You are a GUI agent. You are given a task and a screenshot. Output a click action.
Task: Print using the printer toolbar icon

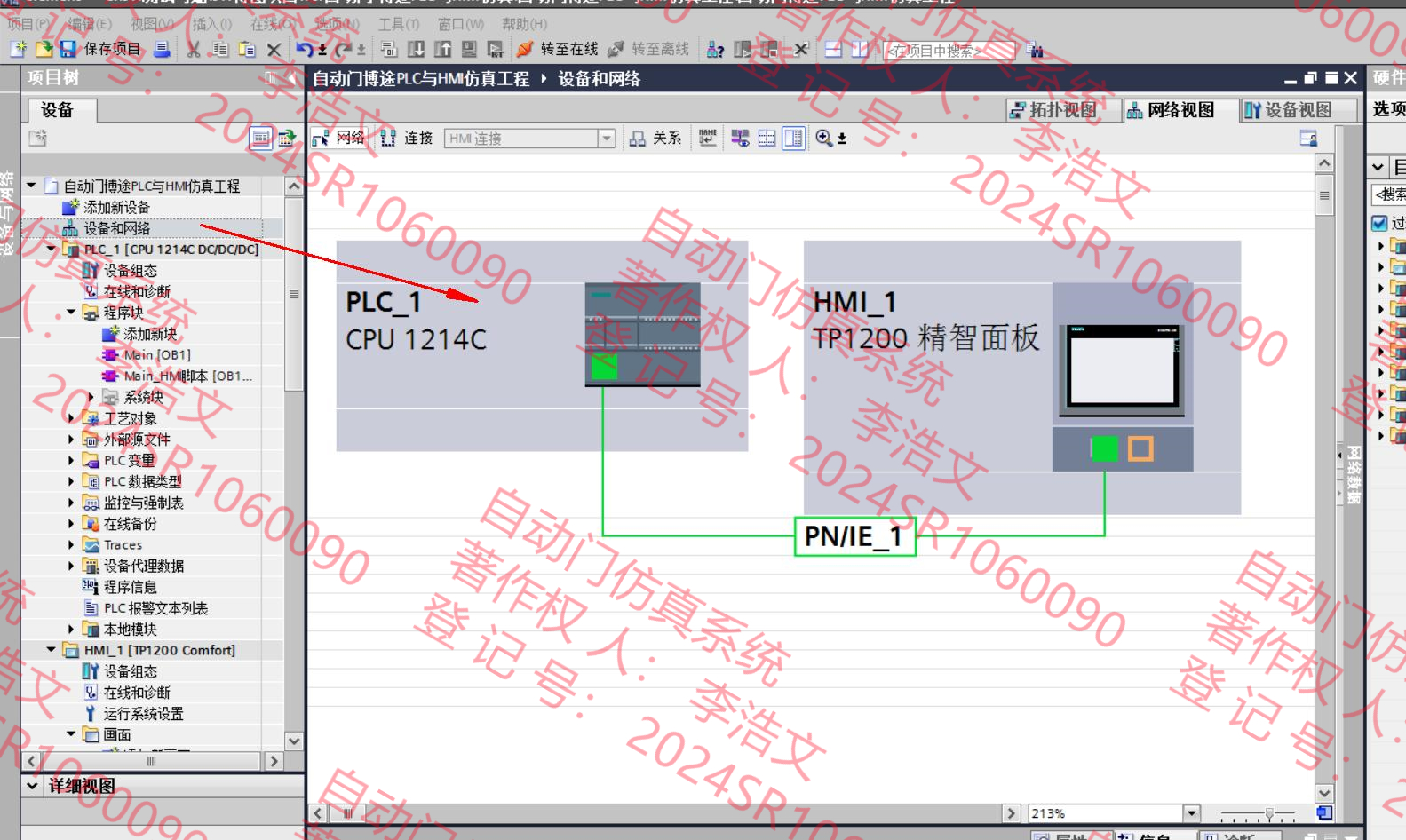[162, 50]
